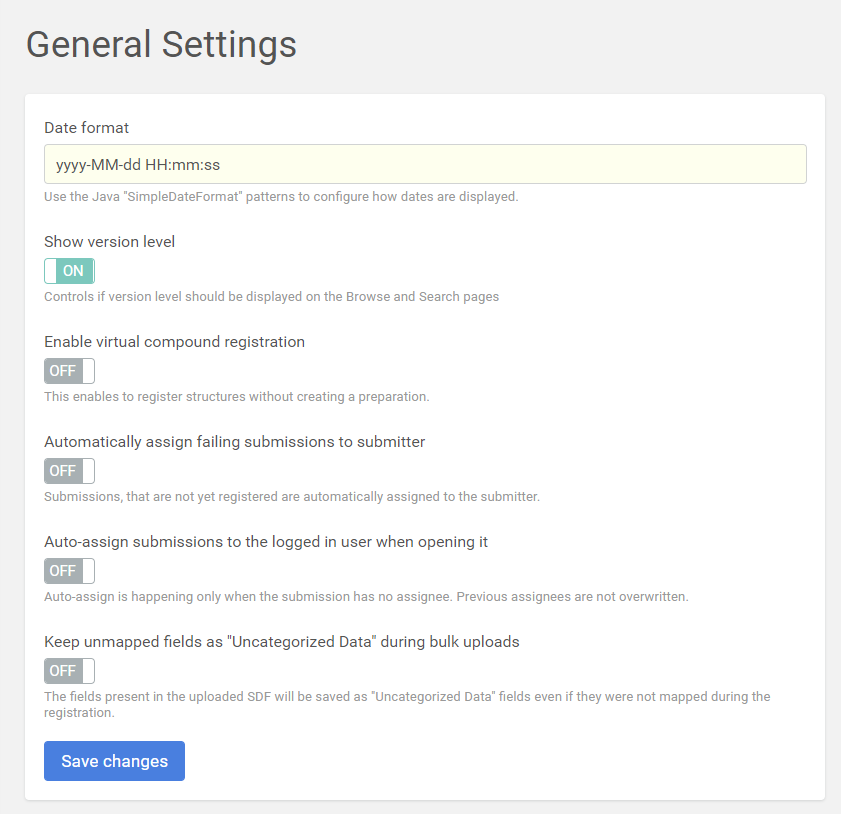
Task: Turn off the Show version level toggle
Action: 69,271
